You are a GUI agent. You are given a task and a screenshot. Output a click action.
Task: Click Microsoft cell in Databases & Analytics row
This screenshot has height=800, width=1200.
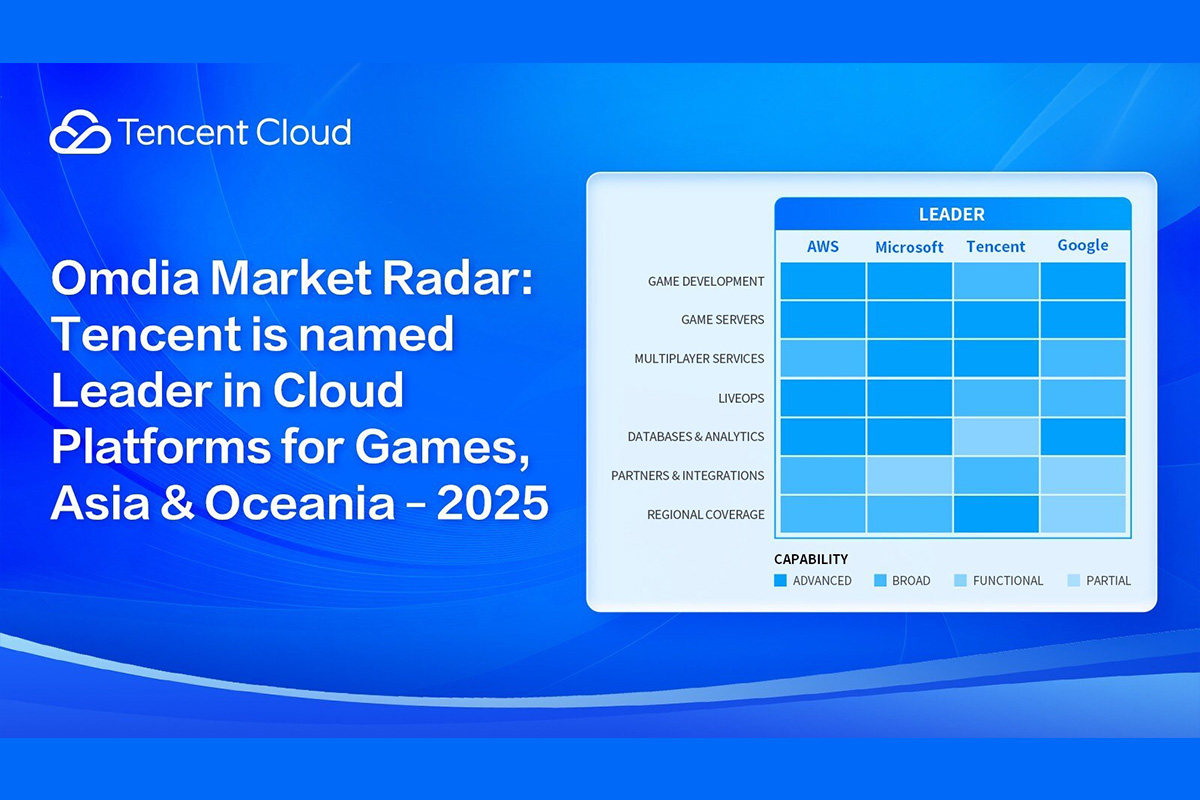click(910, 437)
